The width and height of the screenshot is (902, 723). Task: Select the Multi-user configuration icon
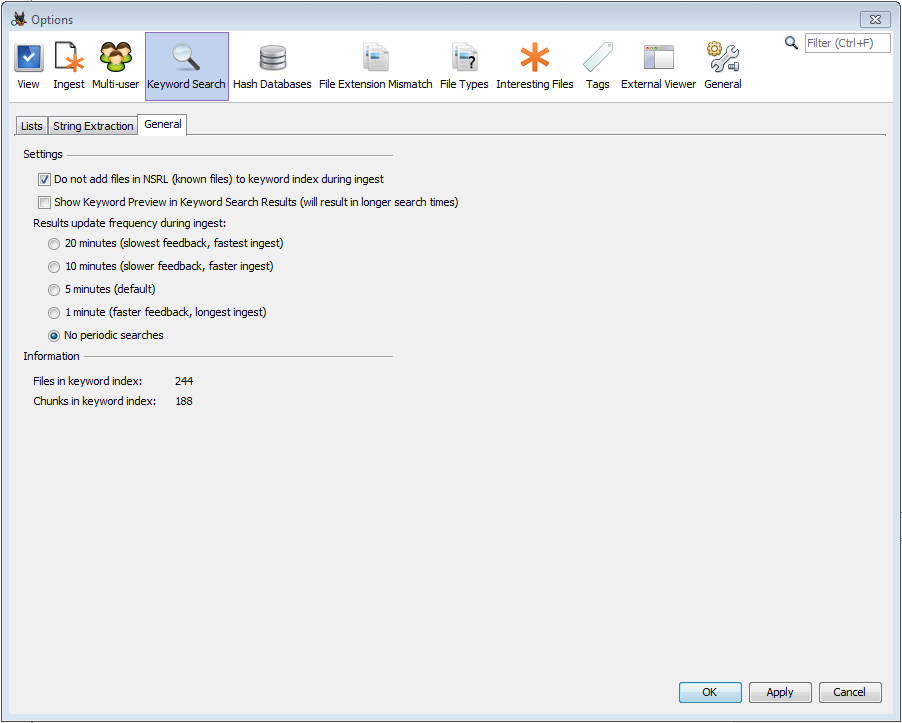point(115,60)
